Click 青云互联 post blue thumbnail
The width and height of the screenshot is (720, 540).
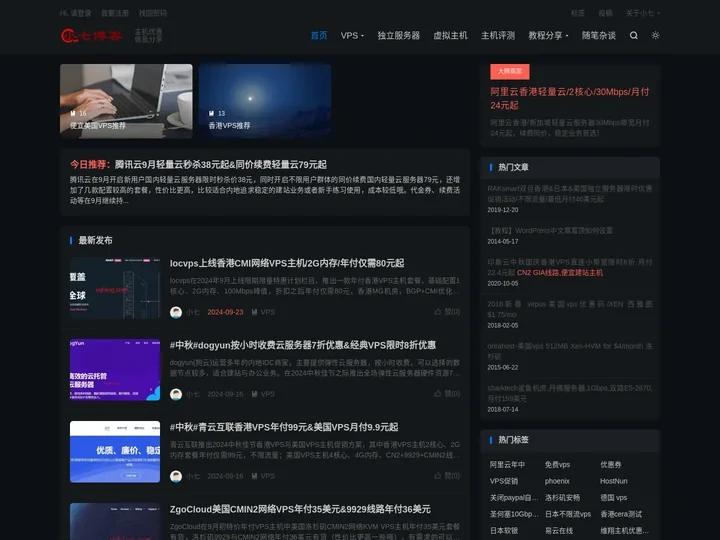click(115, 452)
